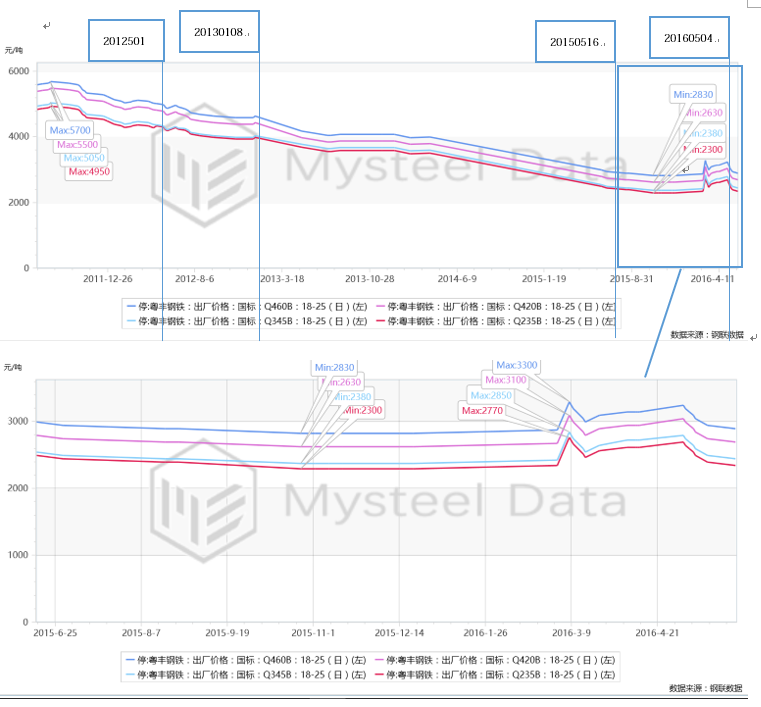Image resolution: width=761 pixels, height=707 pixels.
Task: Click the Max:4950 data label
Action: point(89,172)
